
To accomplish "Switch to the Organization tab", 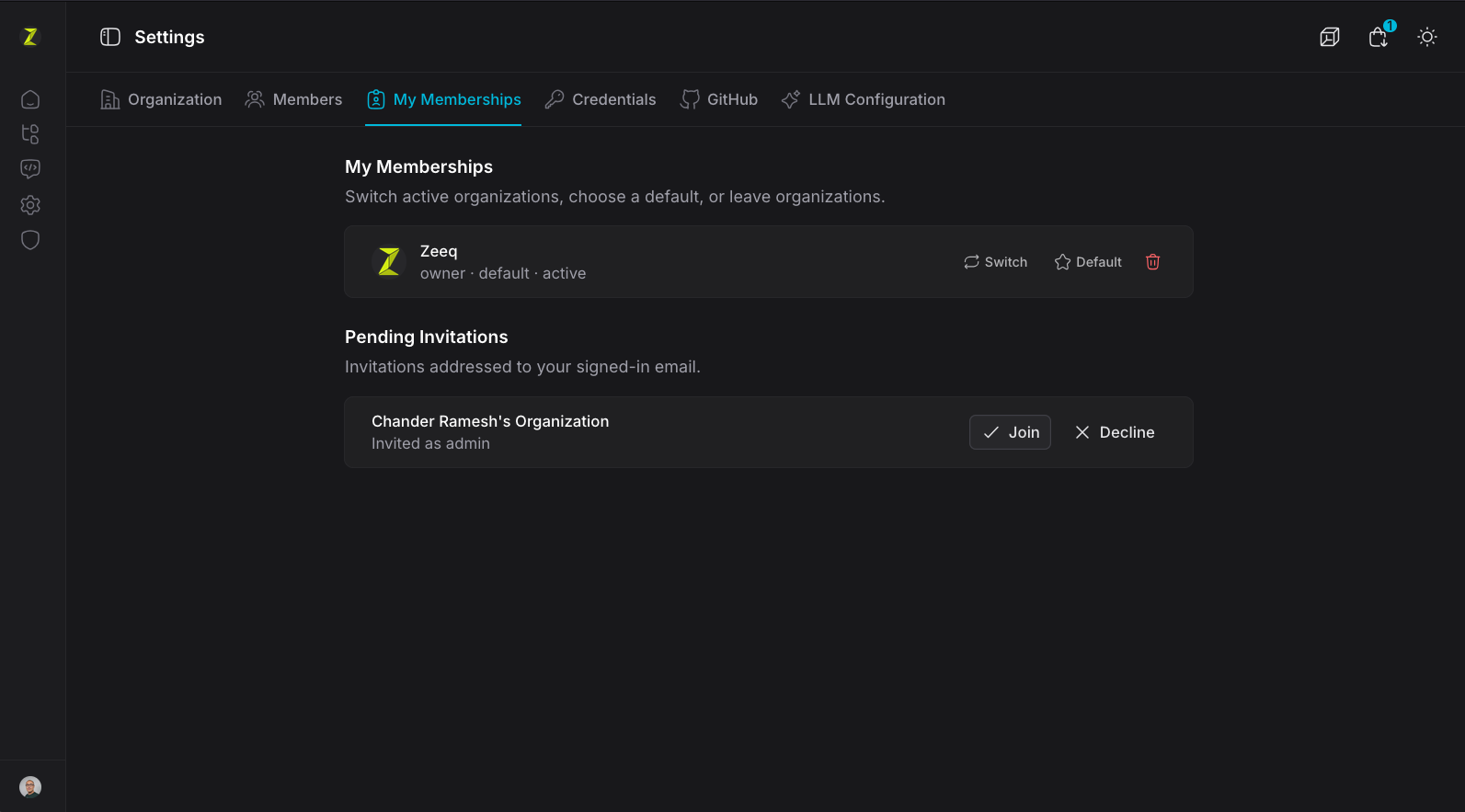I will (x=161, y=99).
